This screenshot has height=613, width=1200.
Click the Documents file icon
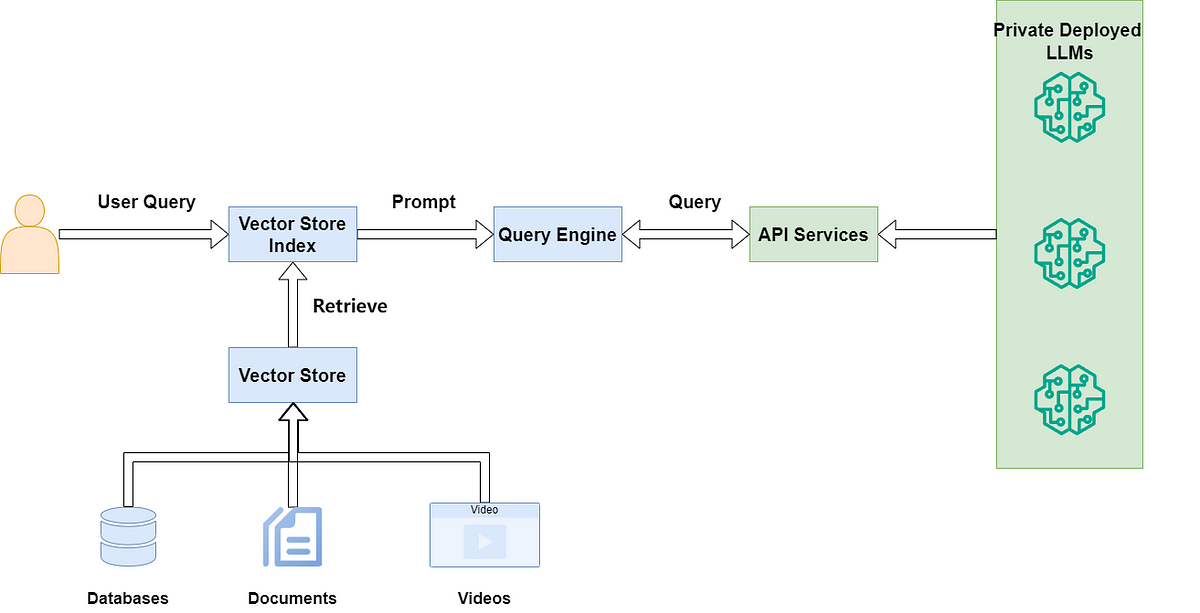(292, 537)
